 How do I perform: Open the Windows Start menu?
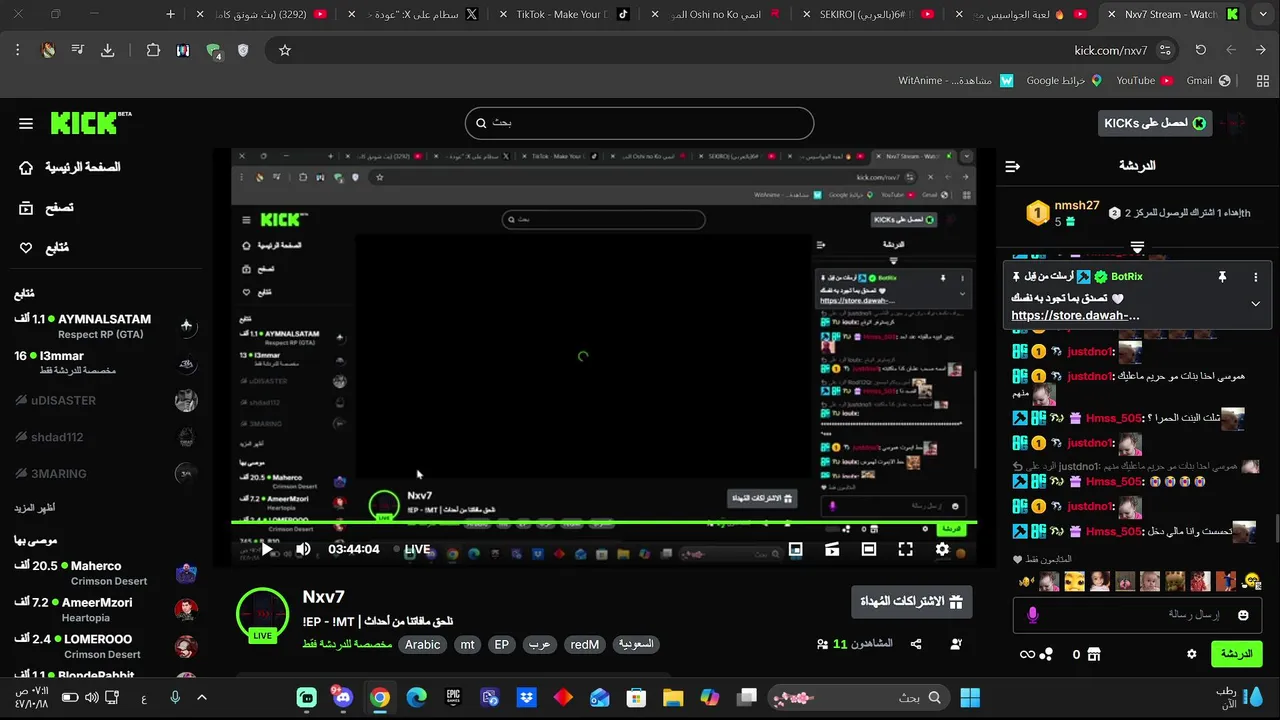click(970, 697)
